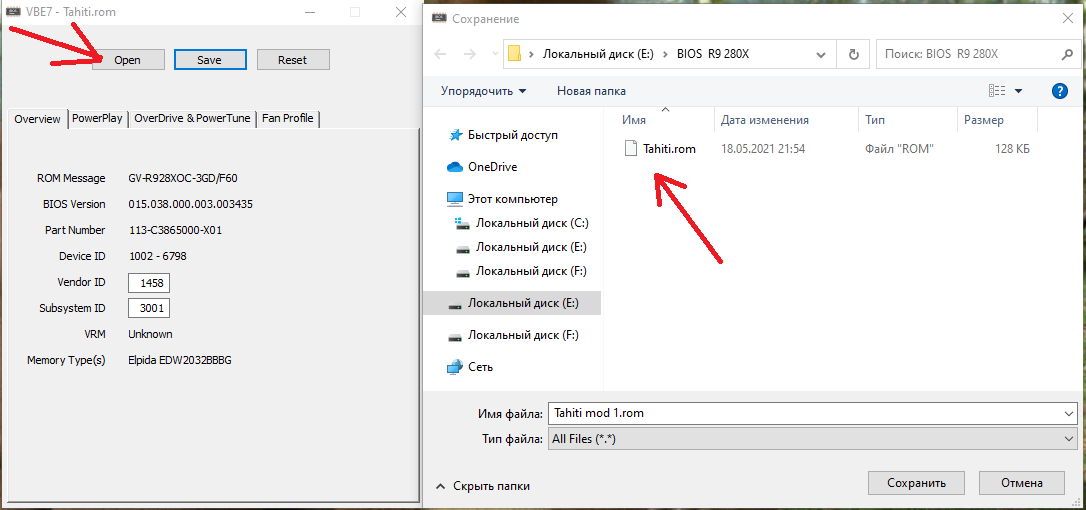Open the Organize dropdown menu
1086x510 pixels.
pos(483,91)
